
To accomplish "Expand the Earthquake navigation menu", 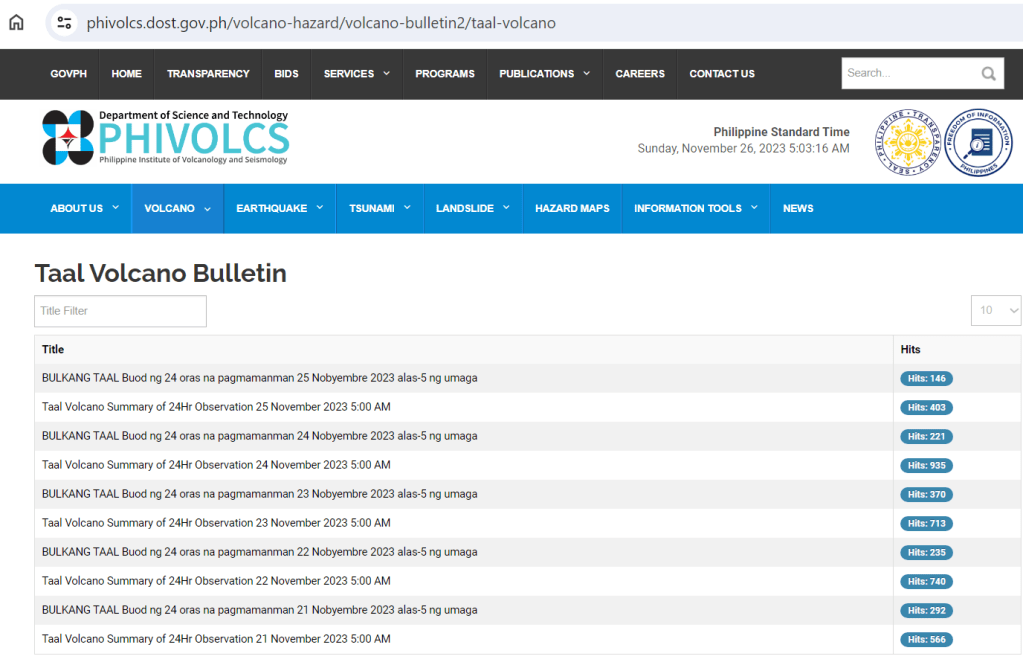I will coord(279,208).
